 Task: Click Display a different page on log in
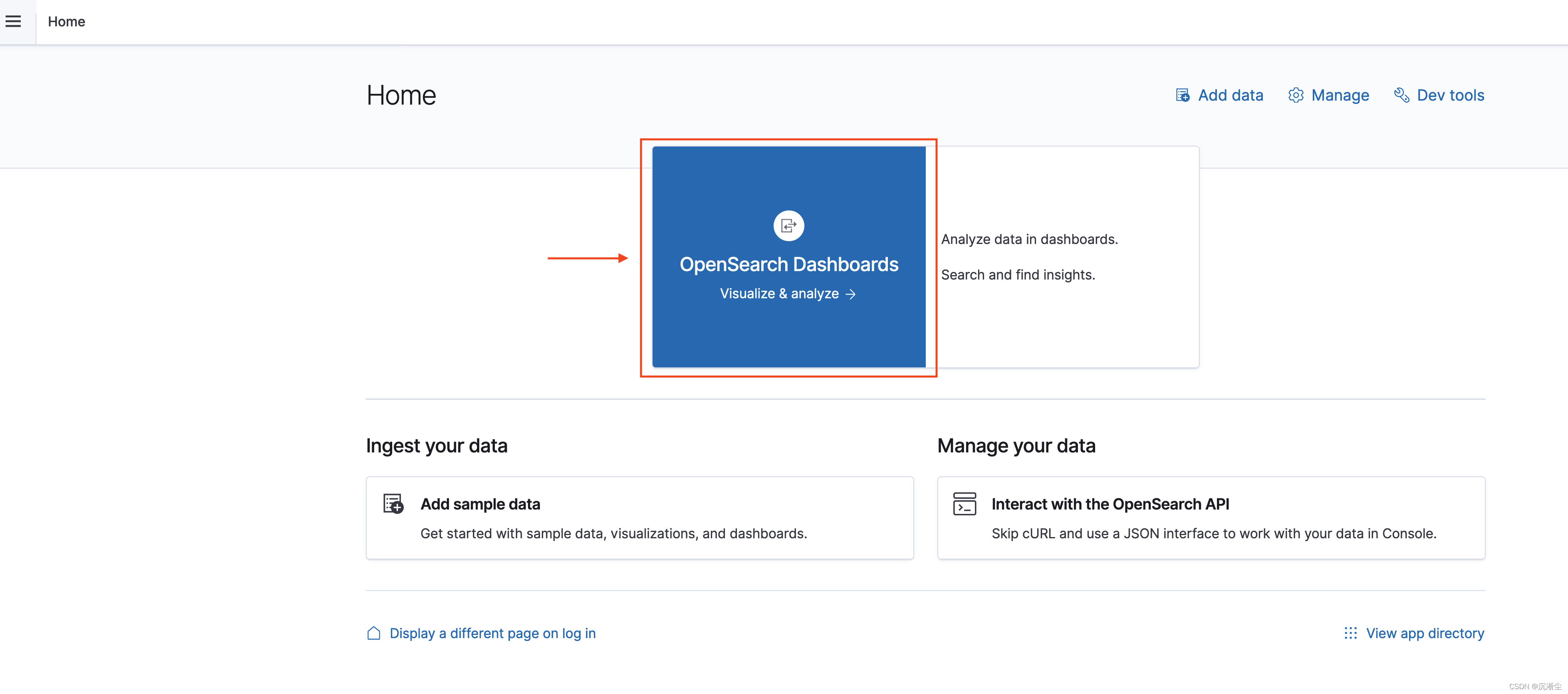tap(492, 633)
